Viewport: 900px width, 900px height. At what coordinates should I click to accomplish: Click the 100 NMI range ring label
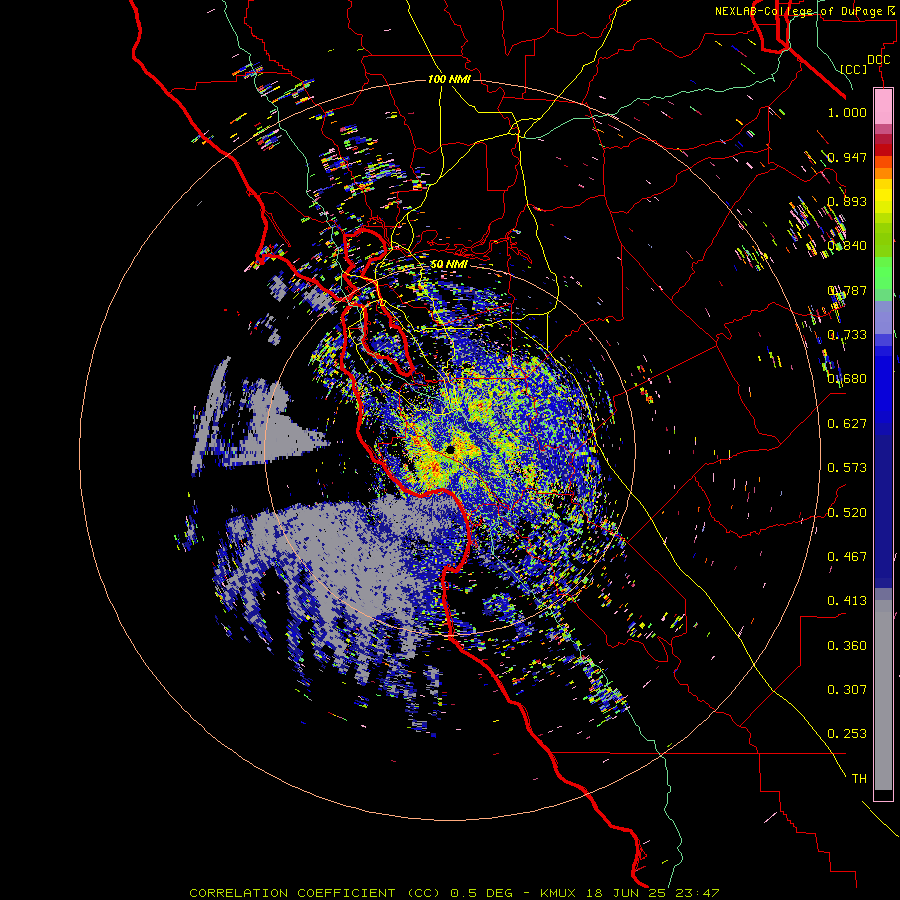coord(449,79)
